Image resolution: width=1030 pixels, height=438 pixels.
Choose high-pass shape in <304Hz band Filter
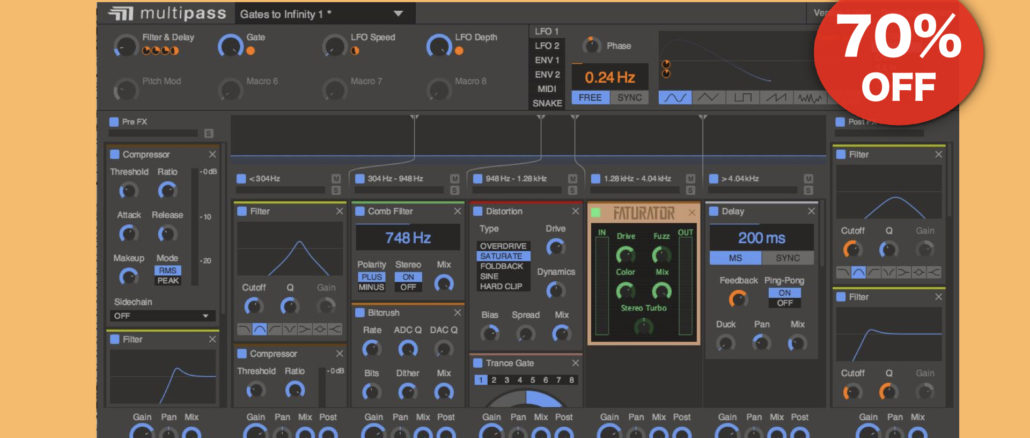275,329
